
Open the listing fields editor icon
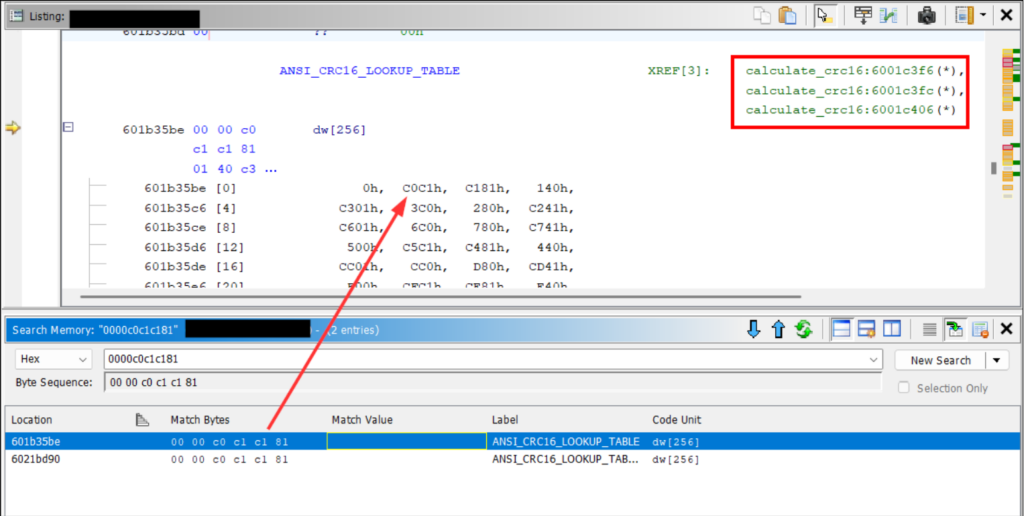860,16
